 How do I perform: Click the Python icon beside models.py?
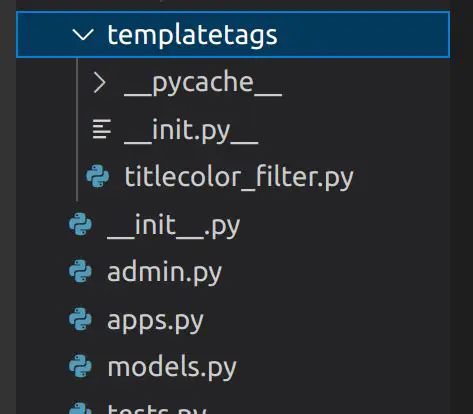click(x=80, y=366)
